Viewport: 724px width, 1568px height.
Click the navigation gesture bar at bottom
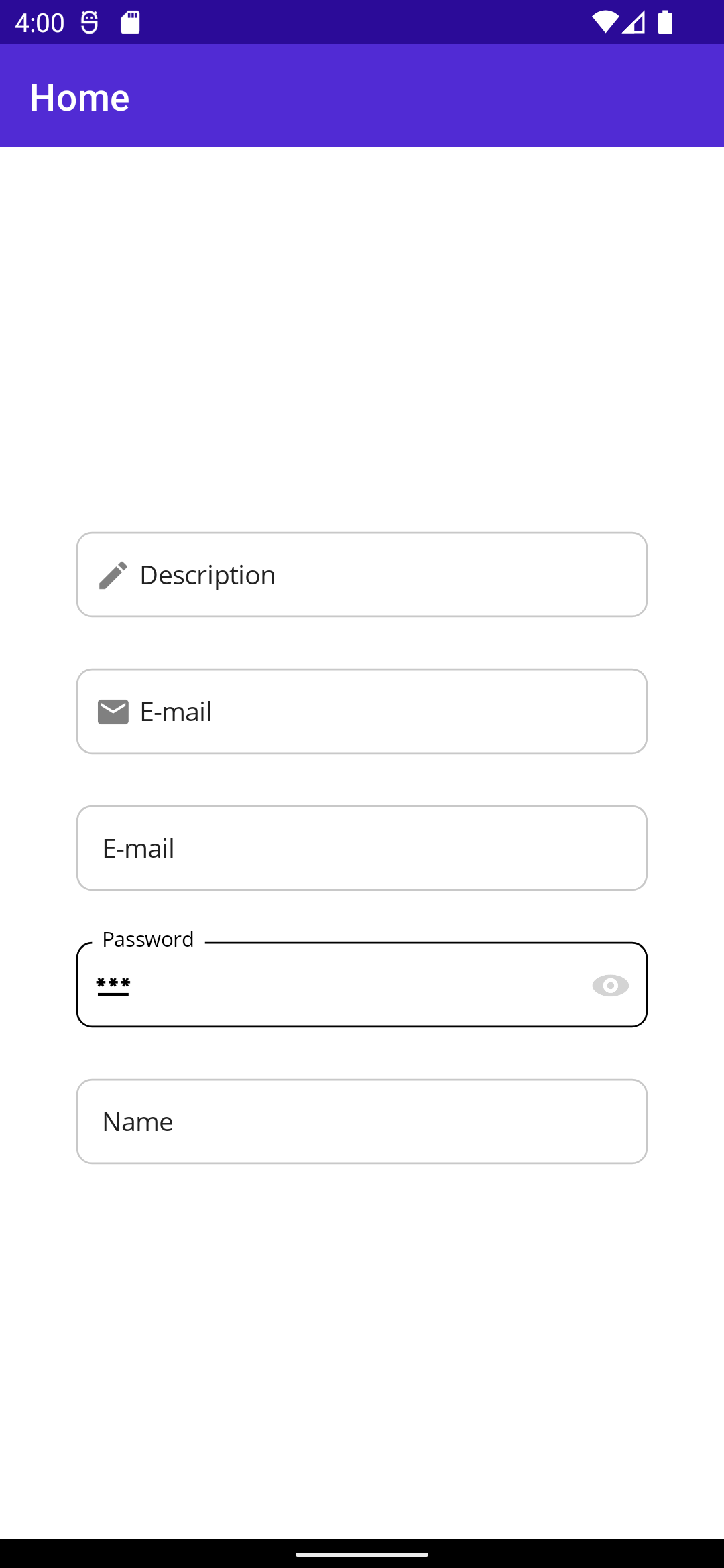pyautogui.click(x=362, y=1554)
